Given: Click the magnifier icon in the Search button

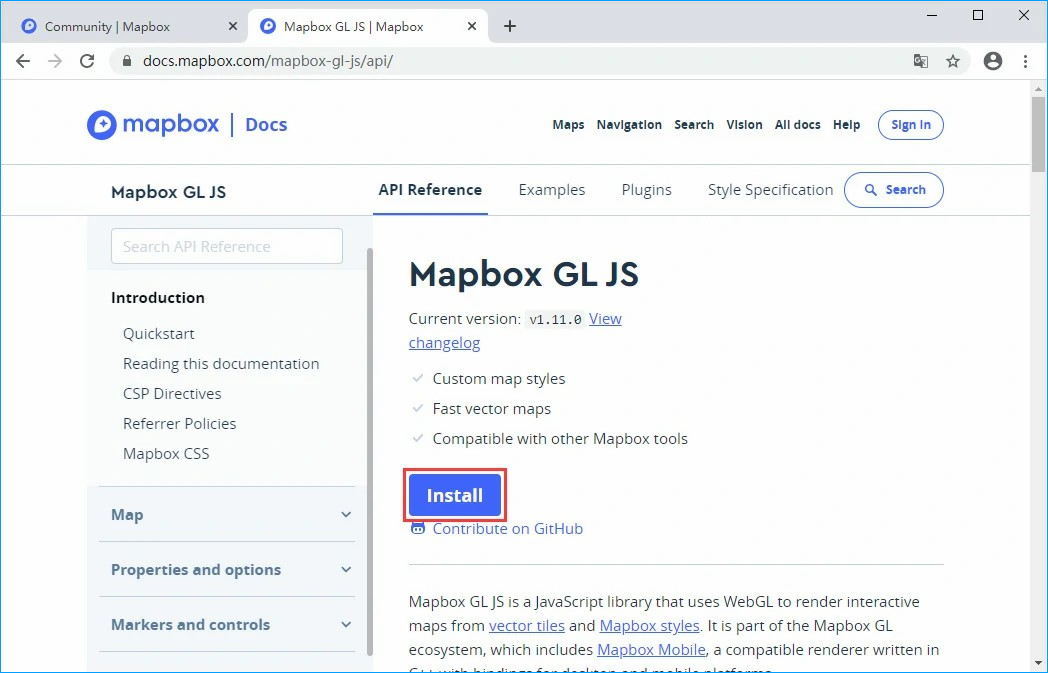Looking at the screenshot, I should coord(872,190).
